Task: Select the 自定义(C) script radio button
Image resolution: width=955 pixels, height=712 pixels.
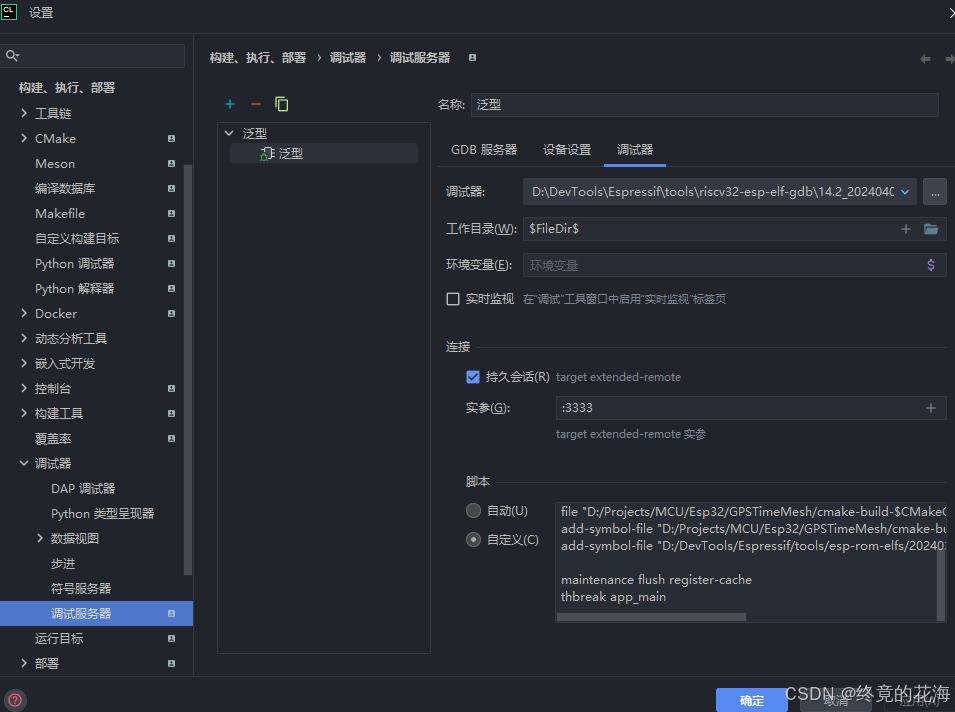Action: tap(473, 540)
